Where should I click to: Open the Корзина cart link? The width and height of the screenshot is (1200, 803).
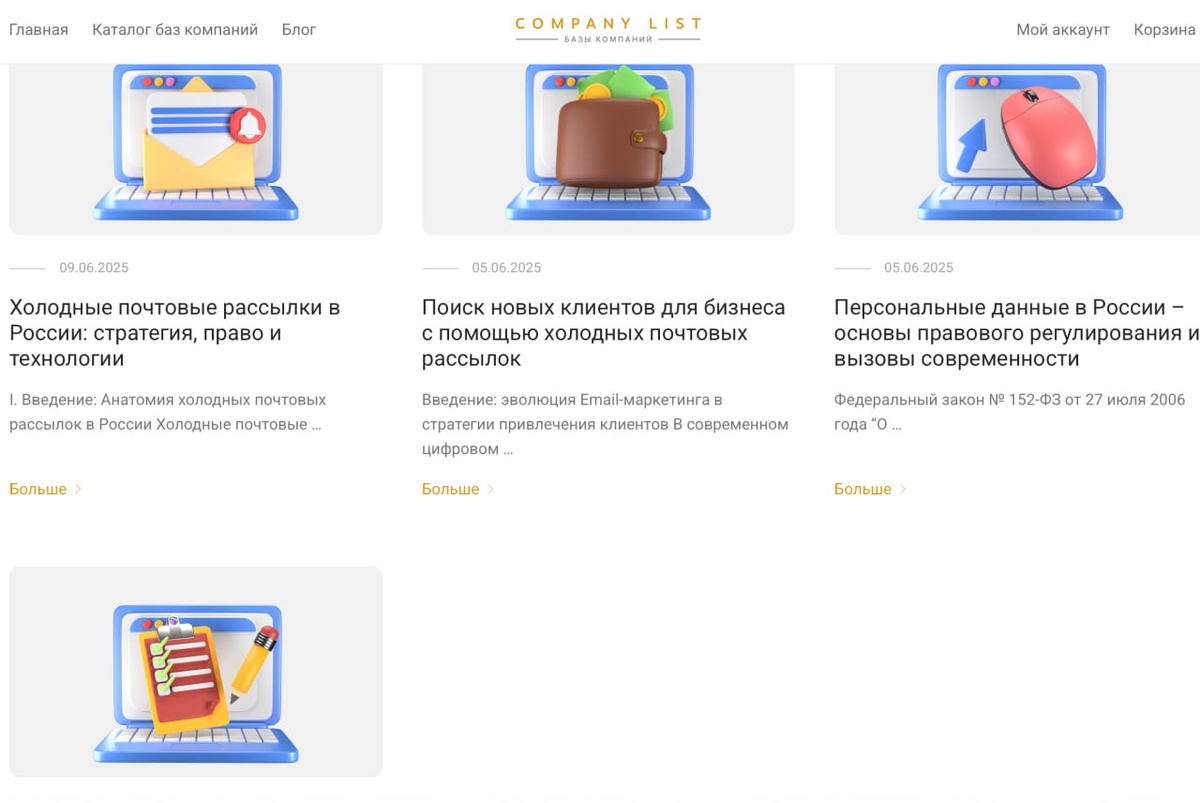tap(1165, 30)
